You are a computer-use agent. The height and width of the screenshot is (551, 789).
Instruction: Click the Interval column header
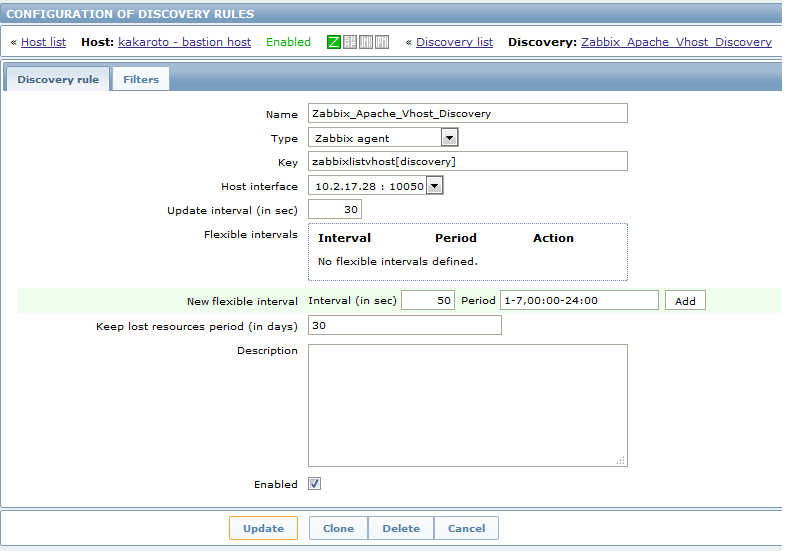tap(344, 238)
